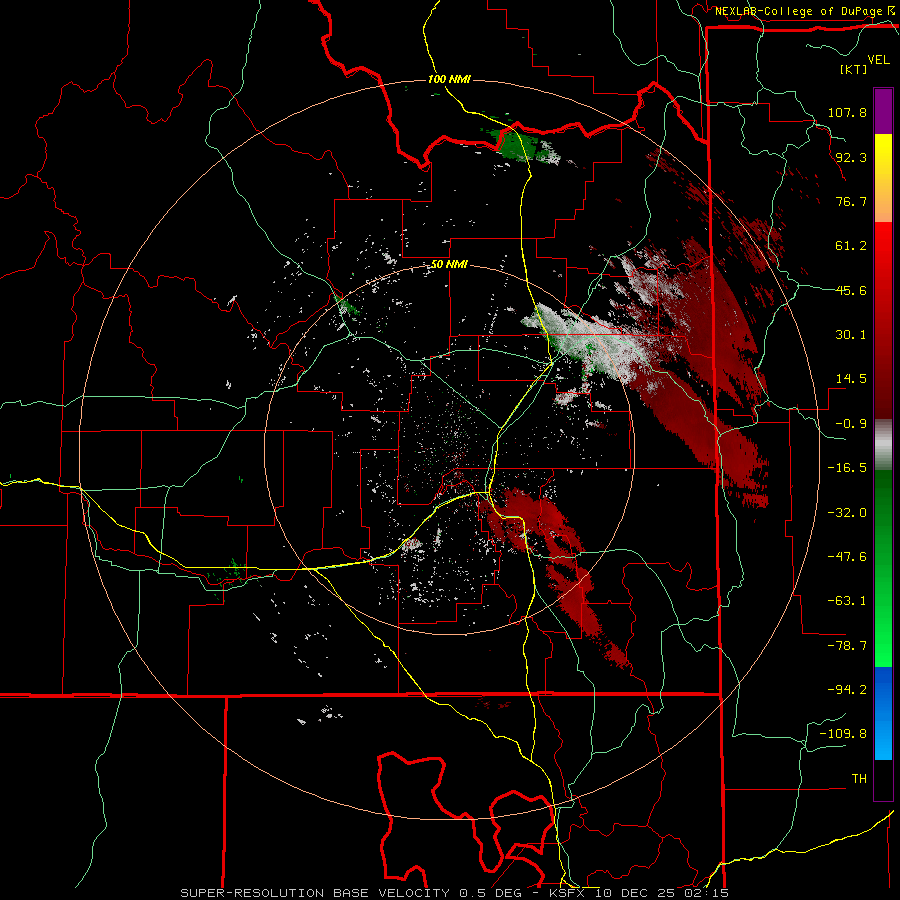Click the Super-Resolution Base Velocity caption
Screen dimensions: 900x900
[x=455, y=893]
